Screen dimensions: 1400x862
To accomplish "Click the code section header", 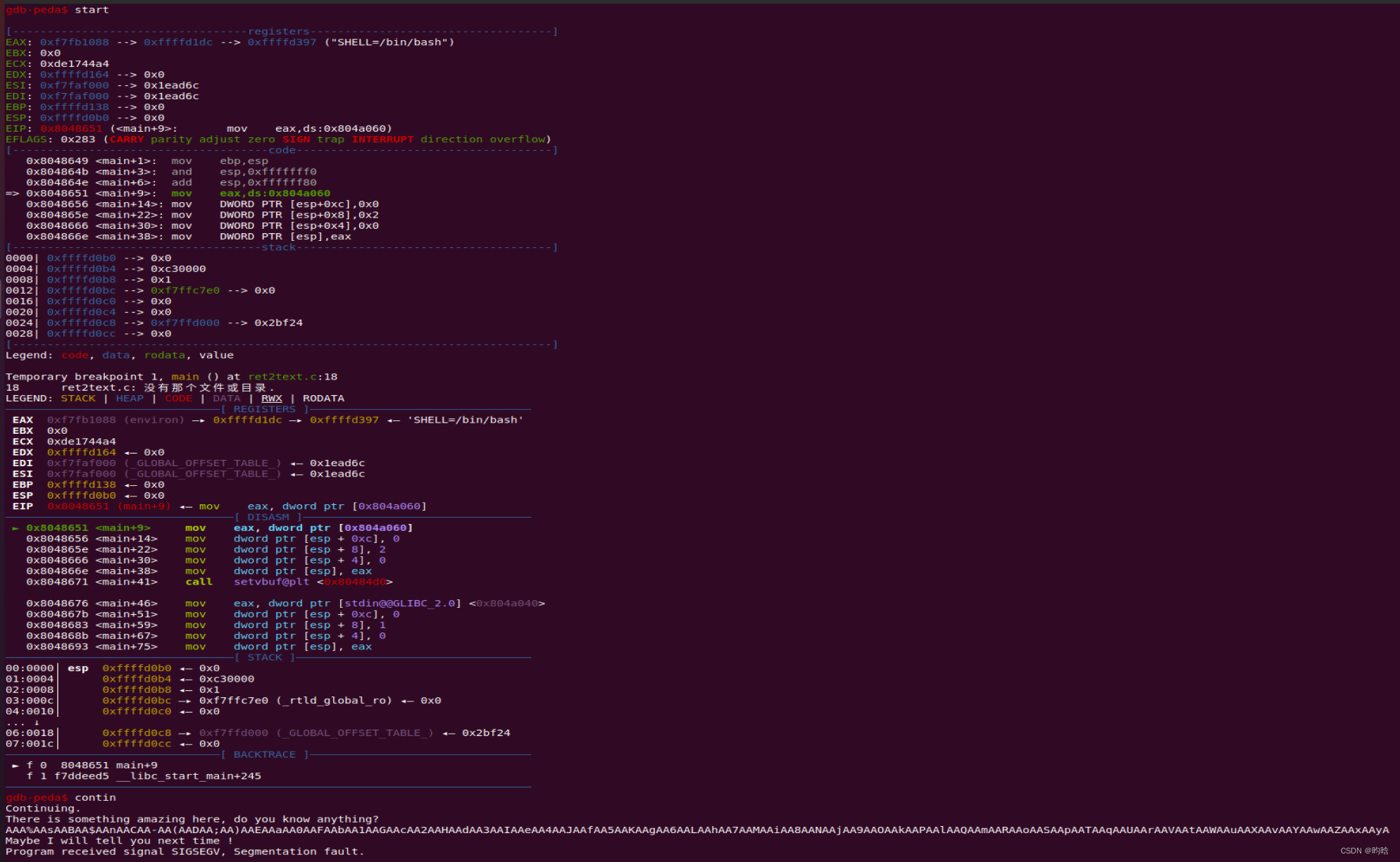I will click(282, 150).
